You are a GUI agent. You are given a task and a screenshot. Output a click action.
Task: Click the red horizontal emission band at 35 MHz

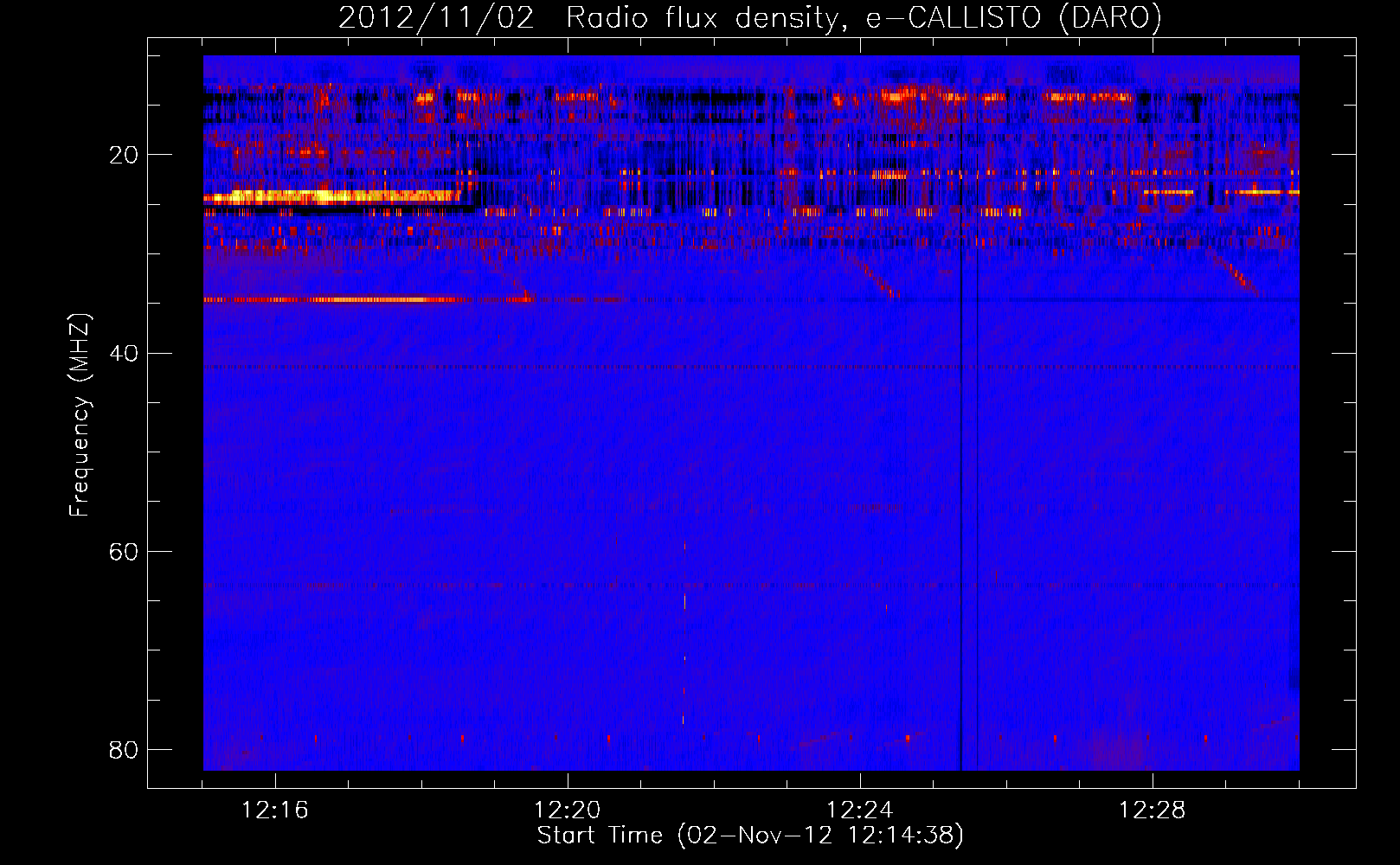(368, 299)
